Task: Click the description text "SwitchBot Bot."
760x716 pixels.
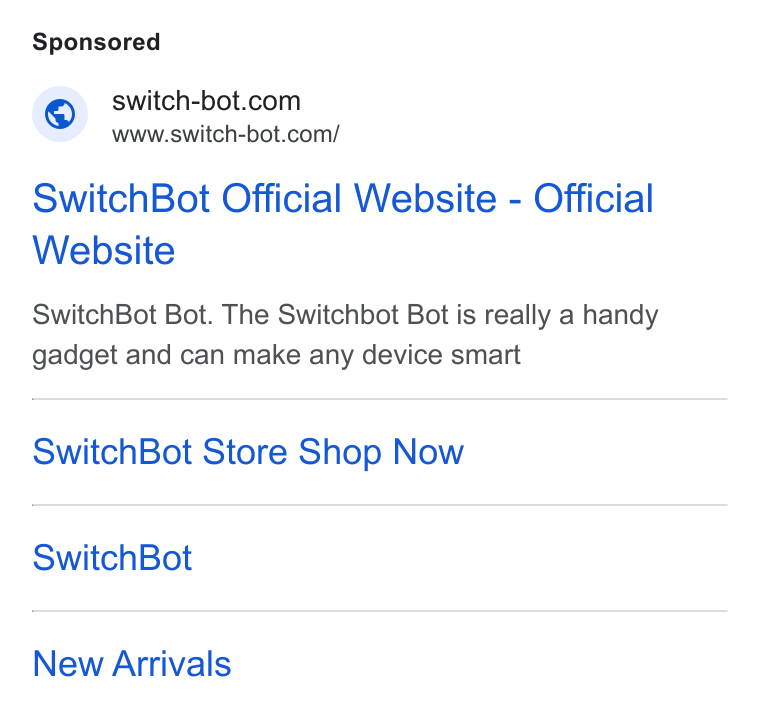Action: pyautogui.click(x=123, y=314)
